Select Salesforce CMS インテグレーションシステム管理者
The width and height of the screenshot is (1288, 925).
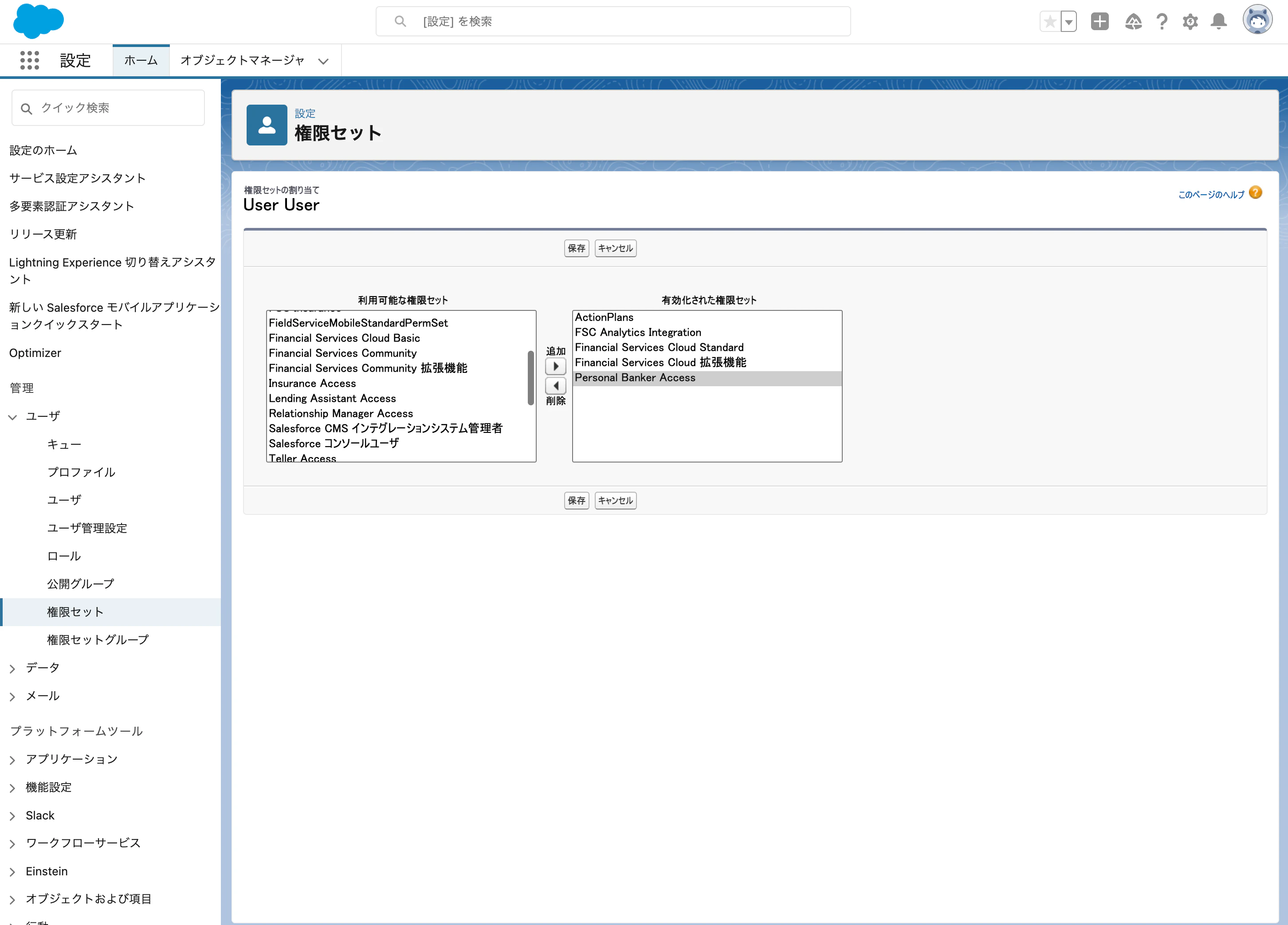point(385,429)
